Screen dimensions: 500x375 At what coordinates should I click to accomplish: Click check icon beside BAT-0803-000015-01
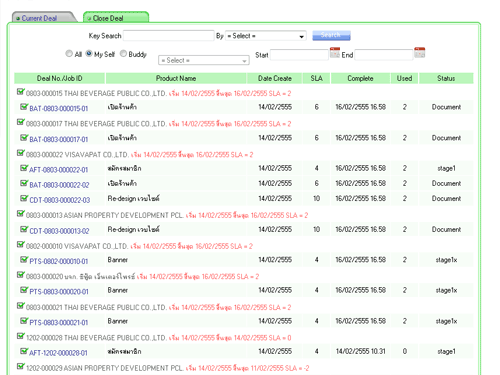(x=24, y=107)
